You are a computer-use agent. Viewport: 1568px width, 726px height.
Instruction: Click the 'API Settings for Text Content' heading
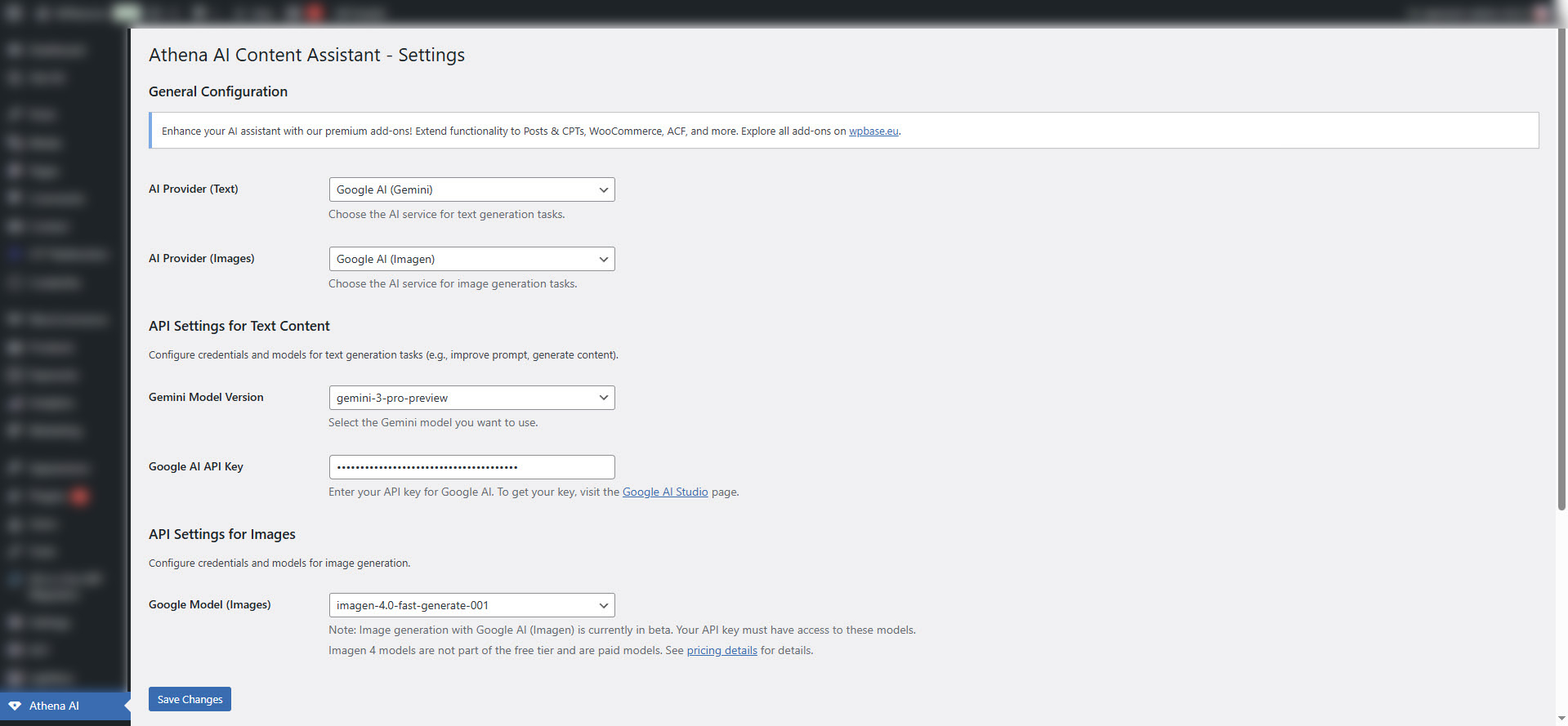[x=239, y=326]
